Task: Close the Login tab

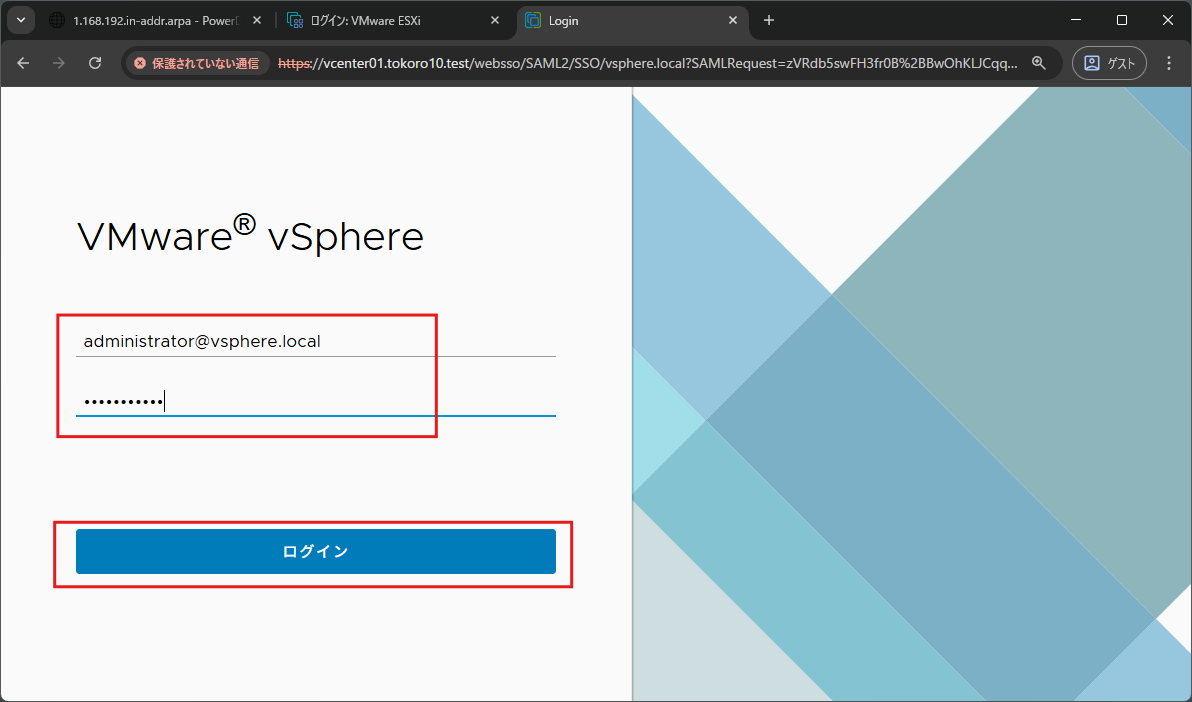Action: point(733,21)
